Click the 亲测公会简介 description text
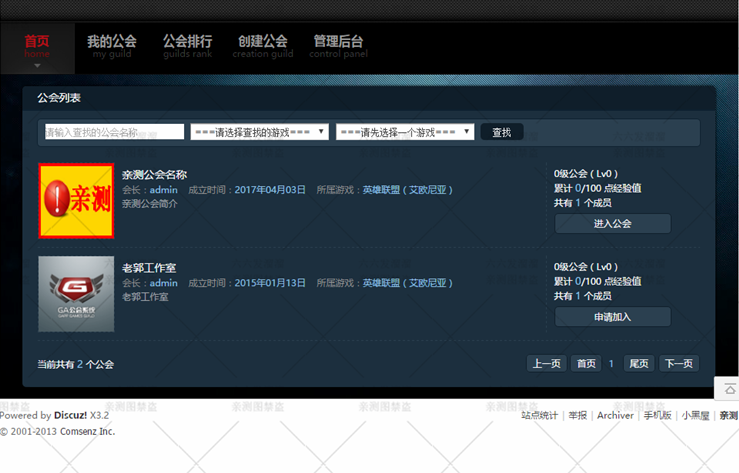This screenshot has height=473, width=739. [x=150, y=204]
